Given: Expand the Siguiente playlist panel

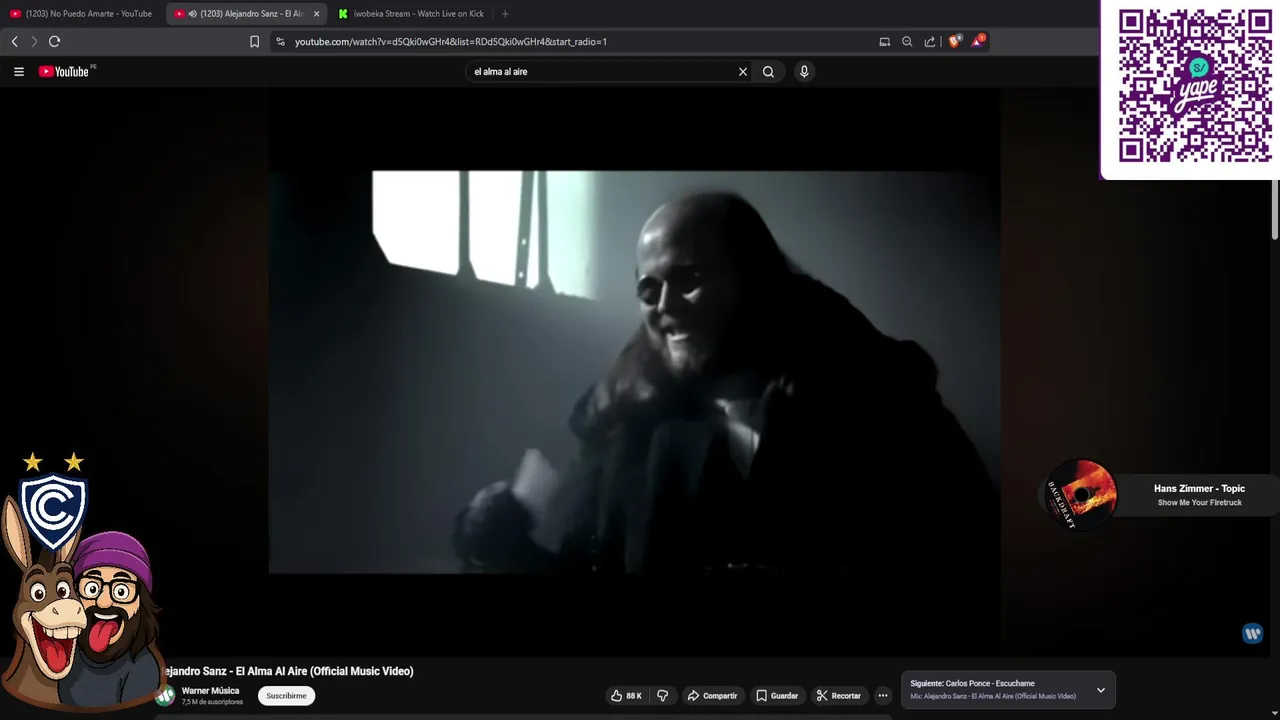Looking at the screenshot, I should (1101, 690).
